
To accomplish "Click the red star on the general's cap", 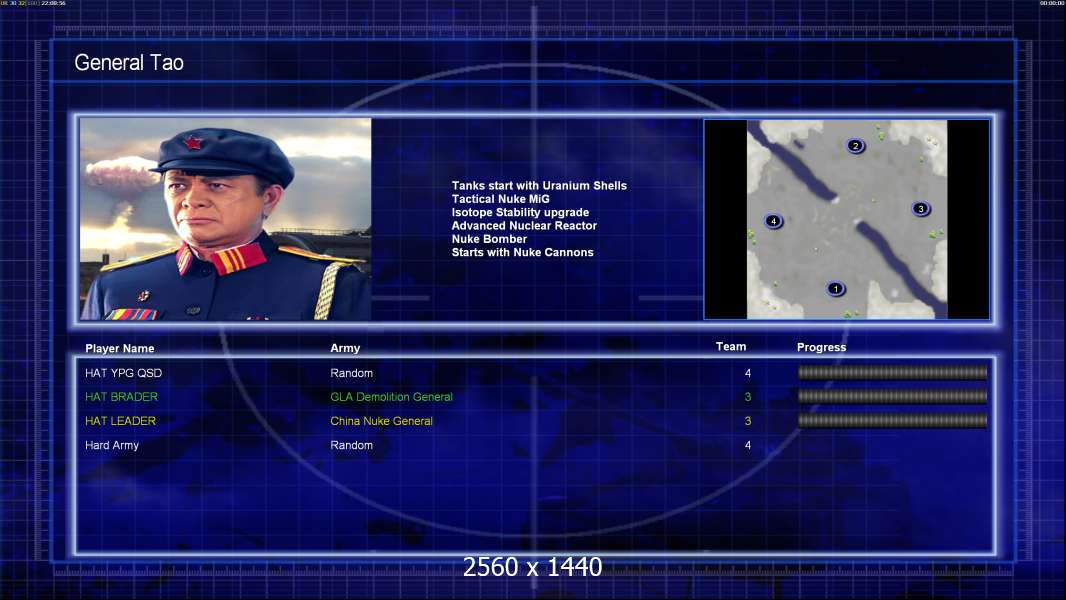I will pos(192,144).
